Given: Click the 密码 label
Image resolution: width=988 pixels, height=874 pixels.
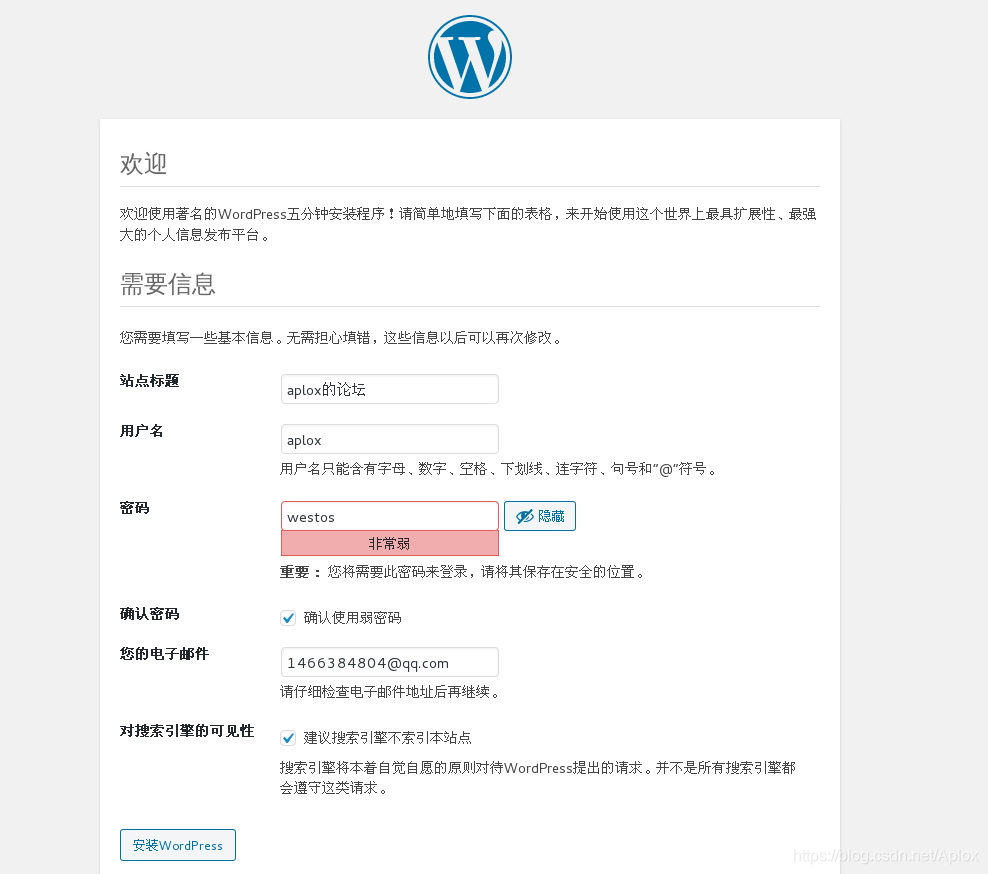Looking at the screenshot, I should pos(134,508).
